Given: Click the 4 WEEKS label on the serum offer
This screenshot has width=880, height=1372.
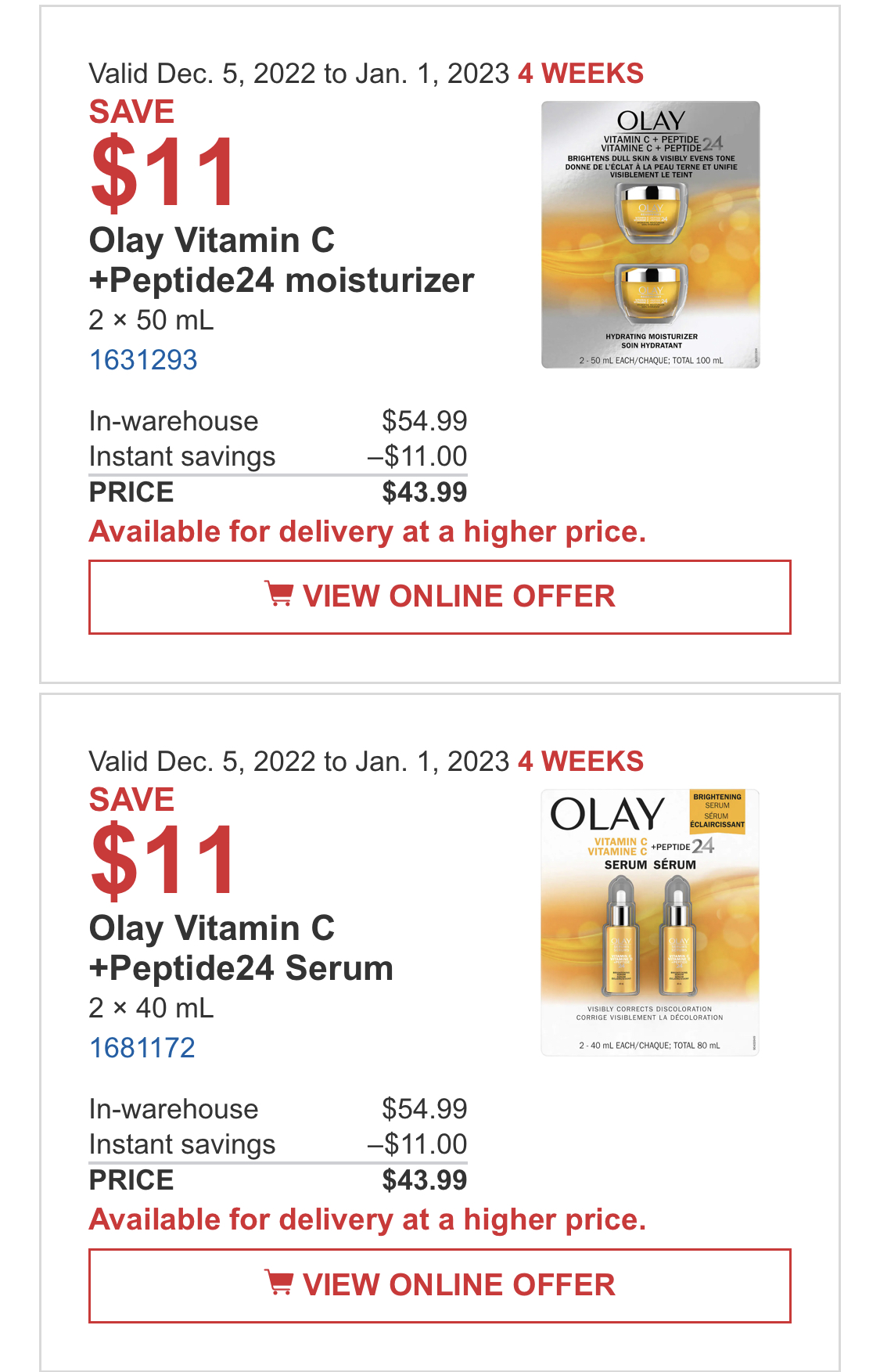Looking at the screenshot, I should [x=581, y=762].
